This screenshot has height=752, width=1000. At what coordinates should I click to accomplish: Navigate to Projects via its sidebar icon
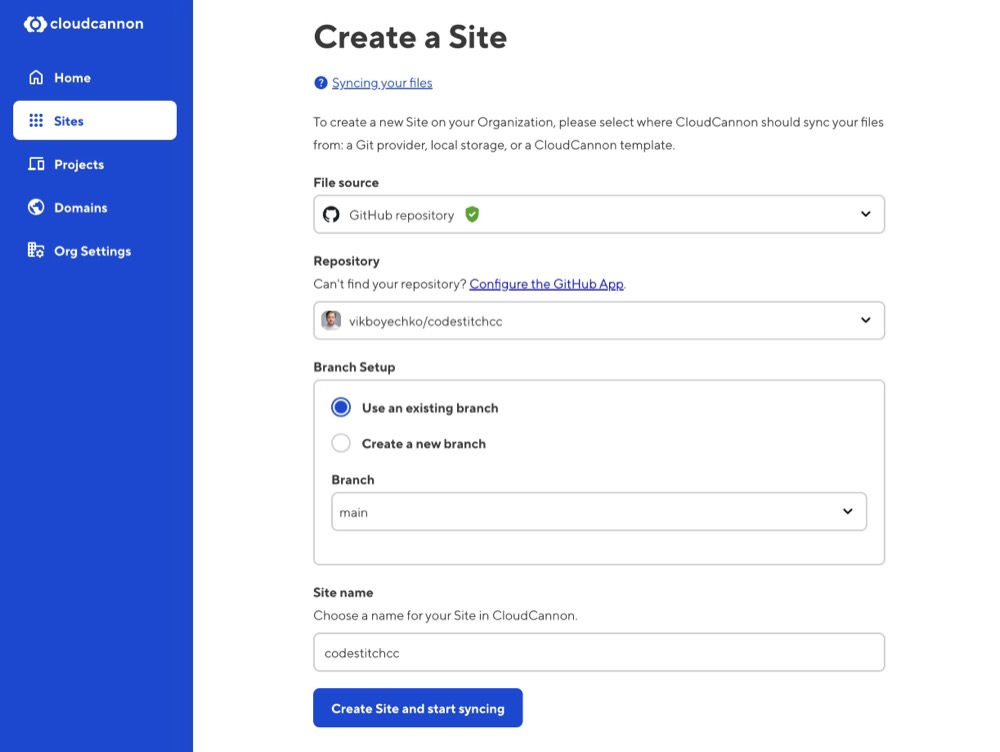[x=80, y=164]
